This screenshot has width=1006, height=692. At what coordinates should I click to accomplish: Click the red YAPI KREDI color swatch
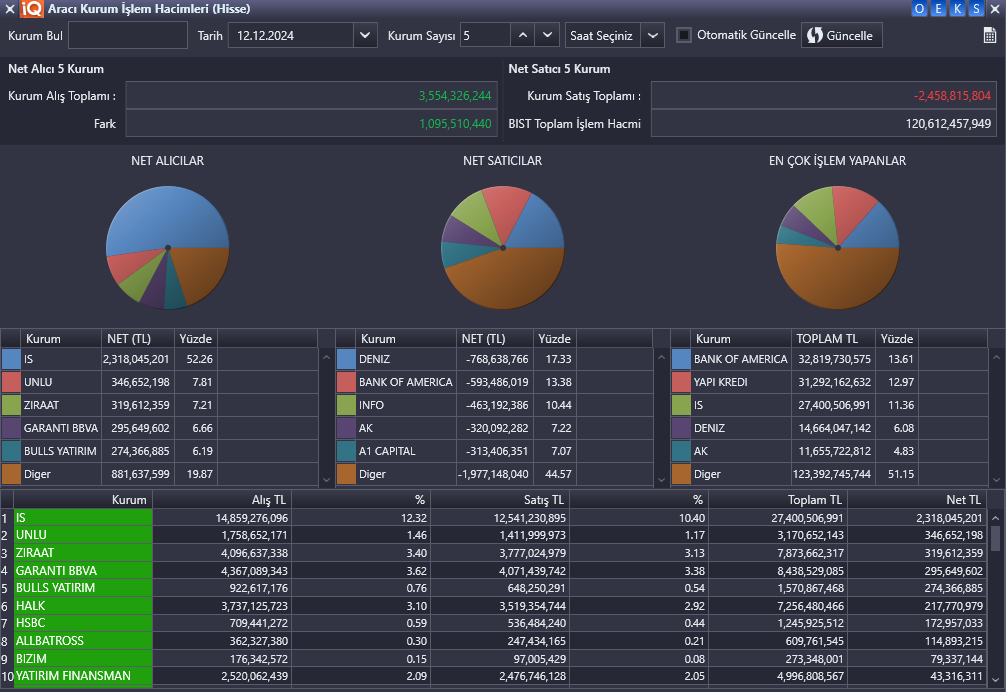point(681,382)
